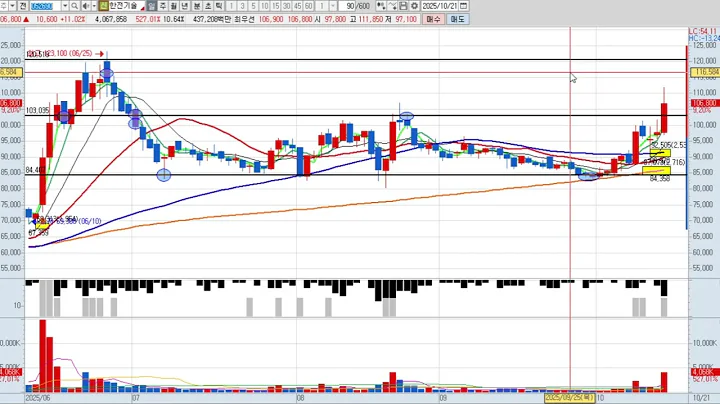Click the red 매수 buy button

click(433, 19)
